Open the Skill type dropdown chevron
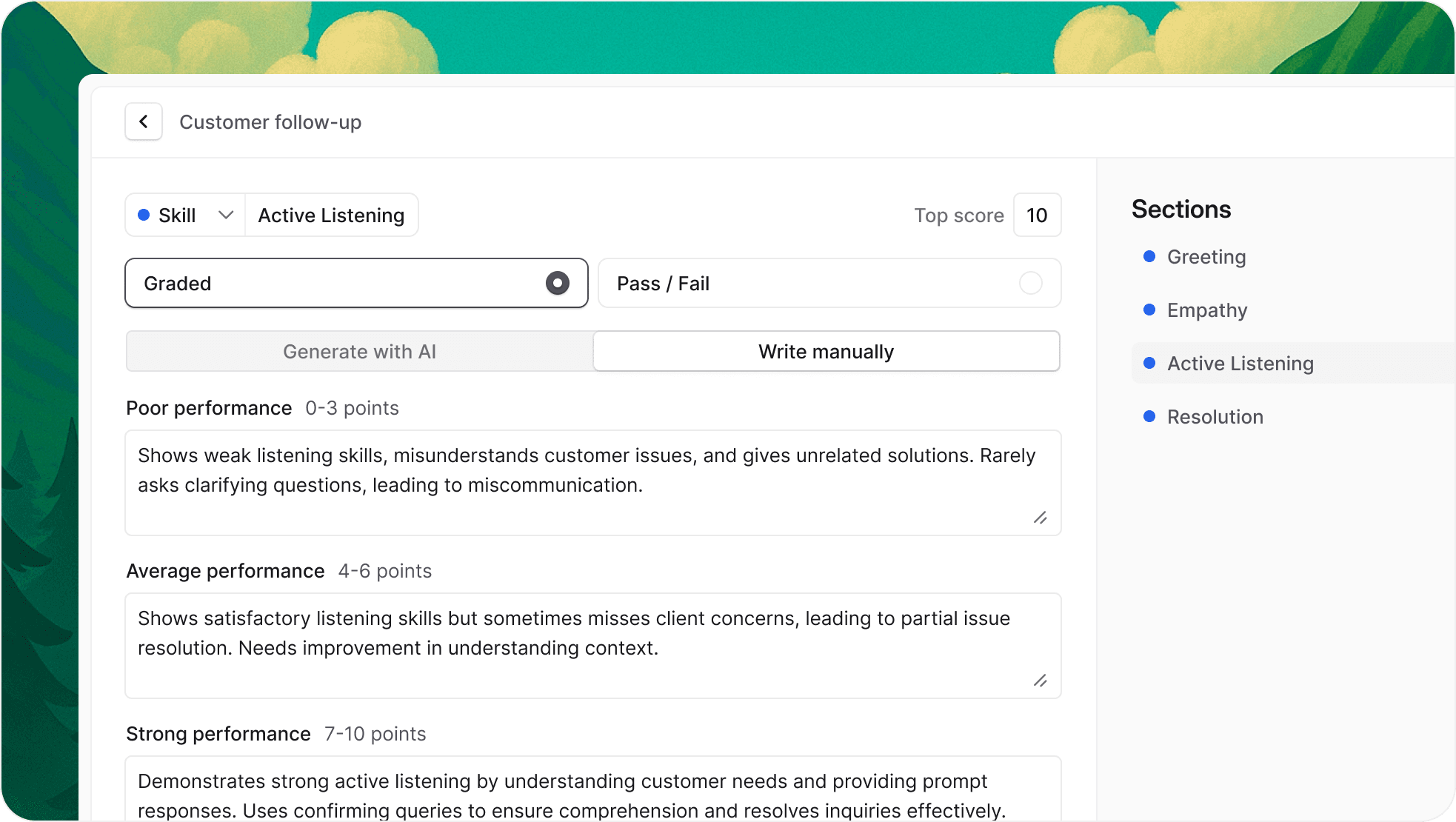Screen dimensions: 1456x822 pyautogui.click(x=226, y=215)
